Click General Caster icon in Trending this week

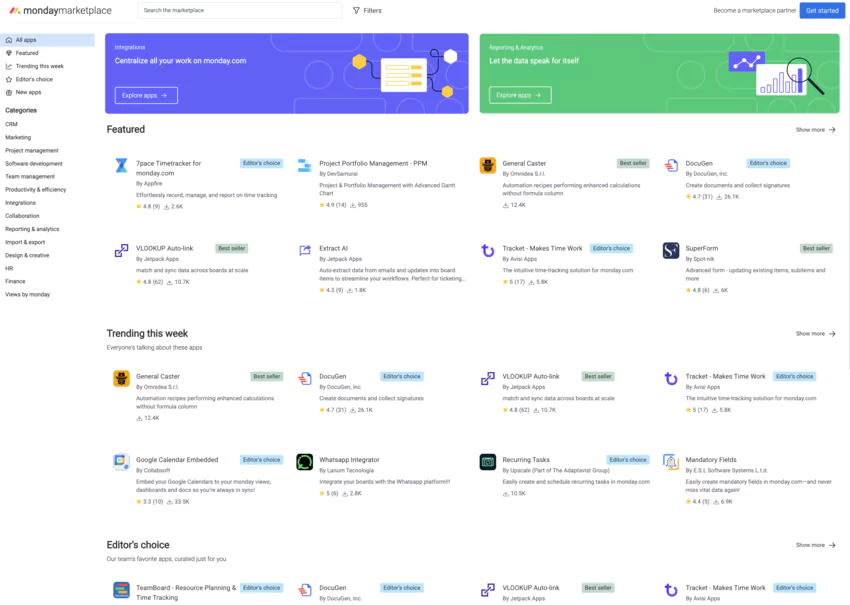121,378
